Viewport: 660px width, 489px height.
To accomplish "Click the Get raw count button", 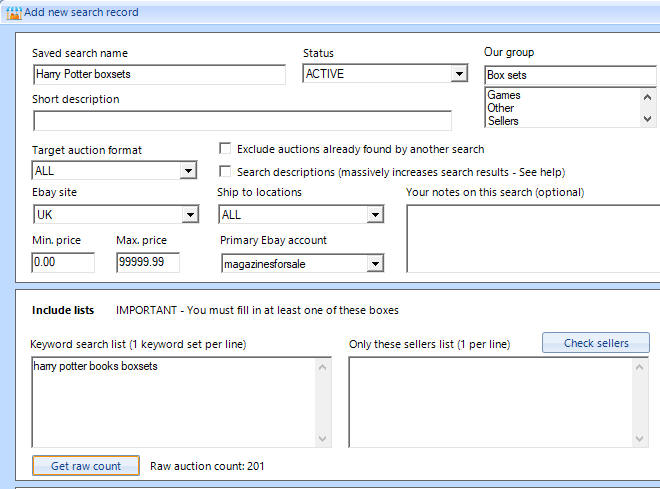I will (x=86, y=466).
